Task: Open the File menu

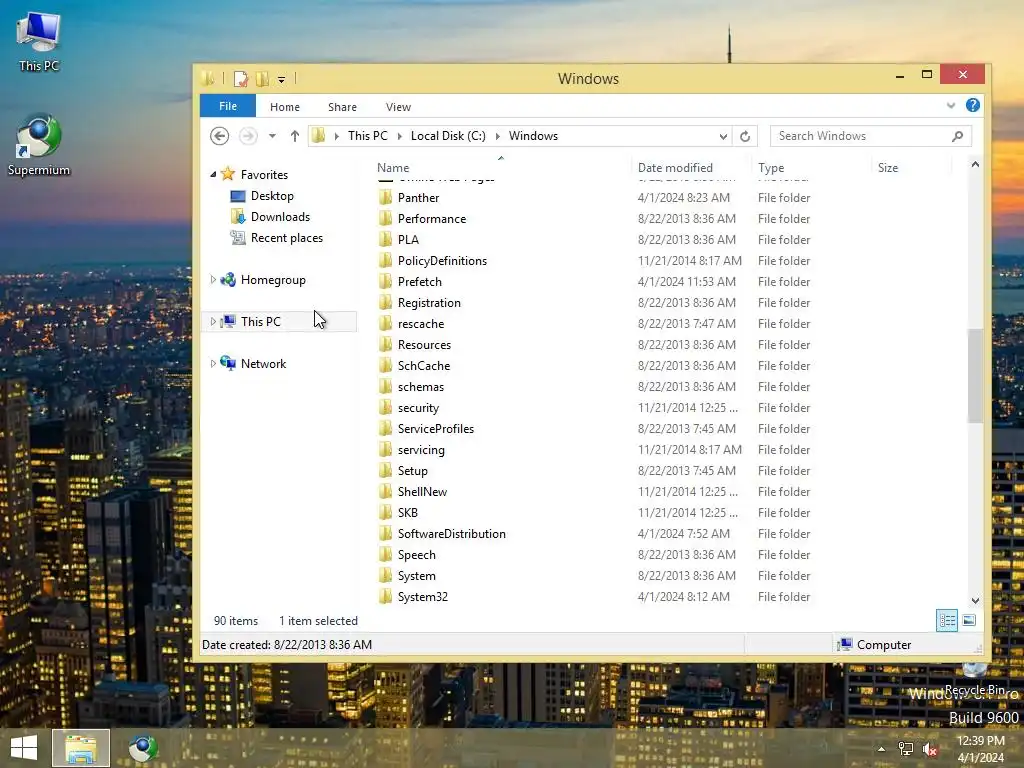Action: [228, 106]
